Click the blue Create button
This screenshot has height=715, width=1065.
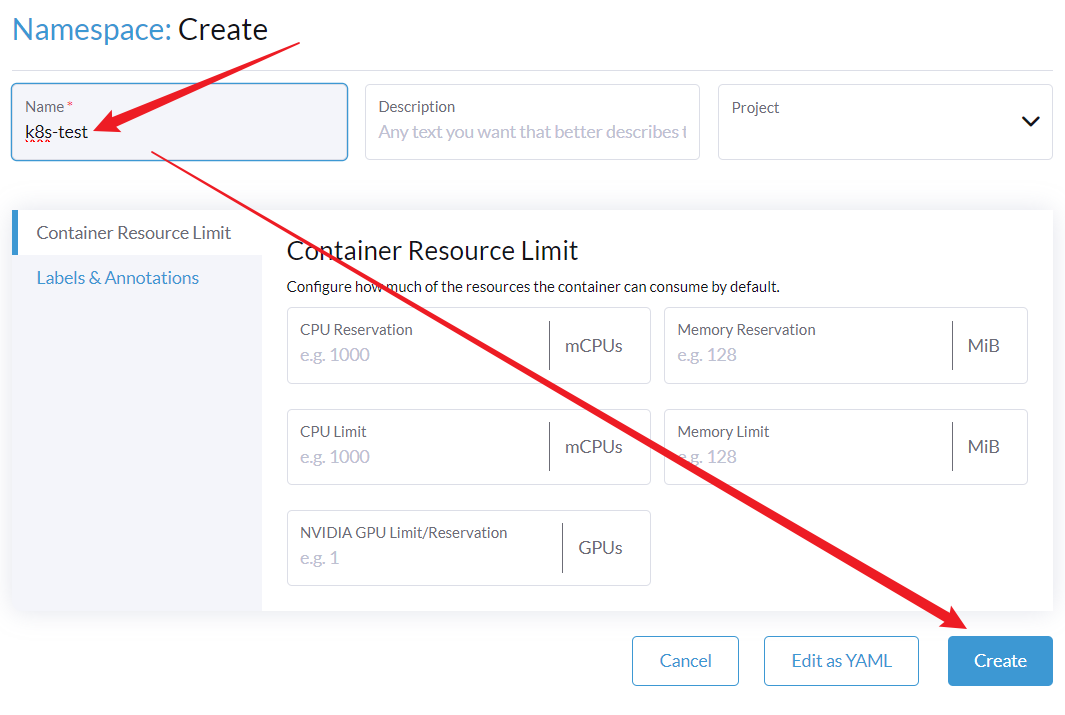pyautogui.click(x=1000, y=661)
